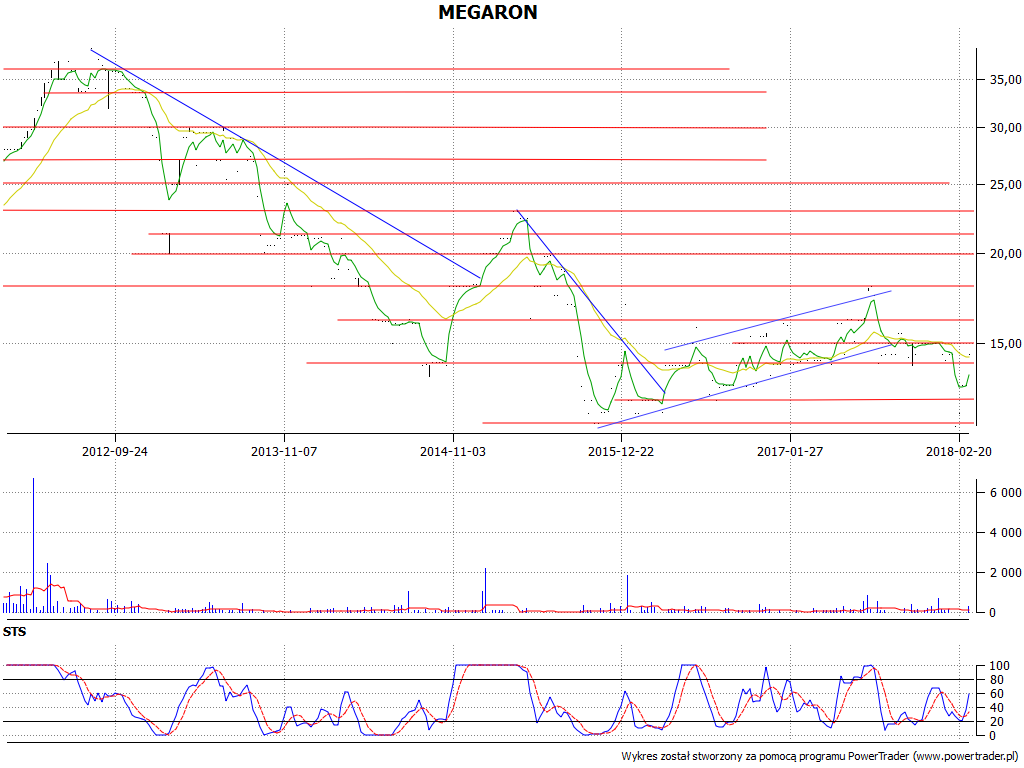Viewport: 1024px width, 768px height.
Task: Select the 2017-01-27 date label
Action: [x=790, y=451]
